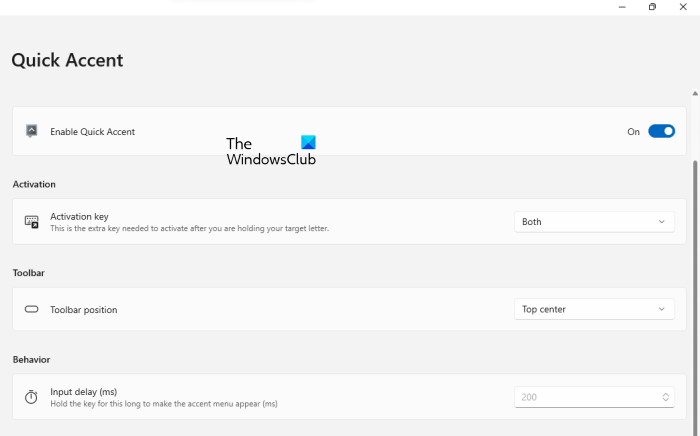The width and height of the screenshot is (700, 436).
Task: Turn off the Enable Quick Accent toggle
Action: [x=661, y=131]
